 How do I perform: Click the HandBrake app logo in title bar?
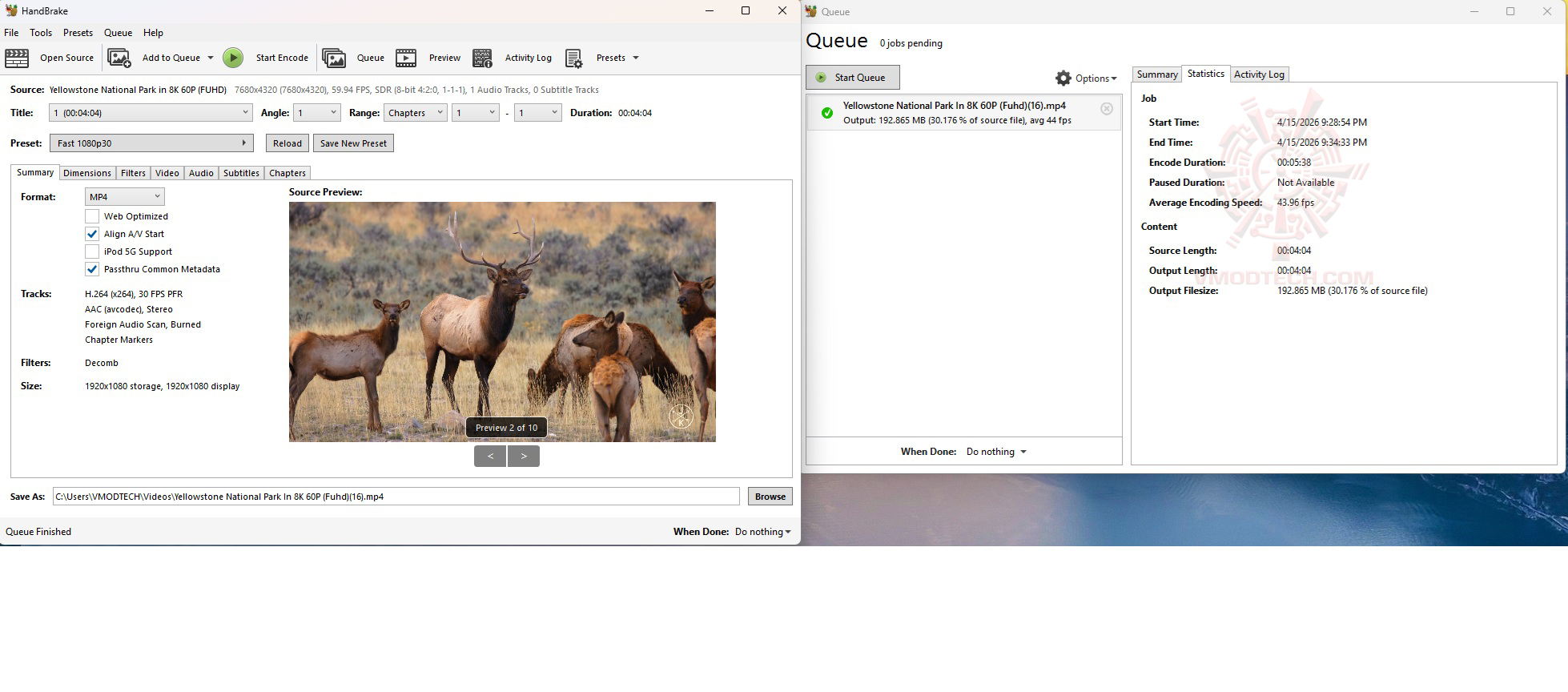pyautogui.click(x=11, y=10)
